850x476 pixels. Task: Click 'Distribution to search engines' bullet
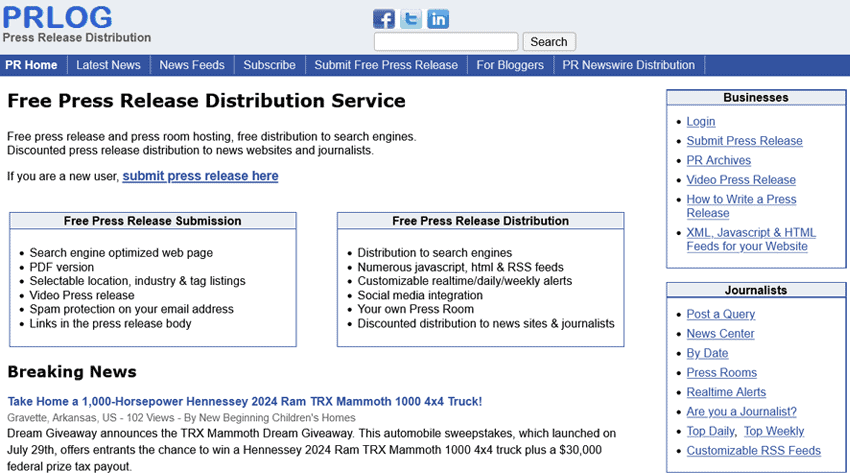(435, 253)
